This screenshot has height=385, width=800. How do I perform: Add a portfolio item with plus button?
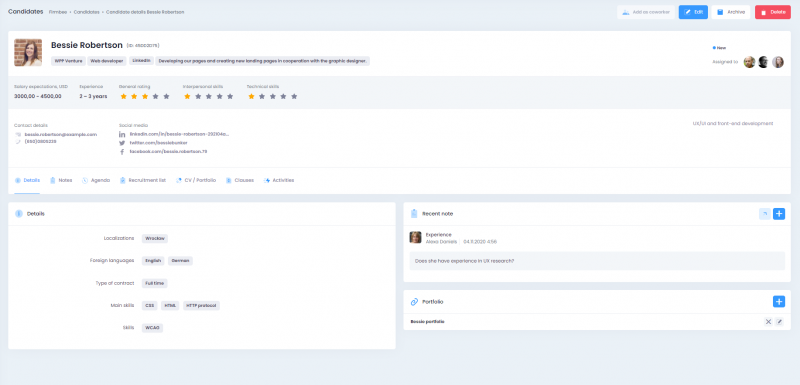(x=779, y=301)
